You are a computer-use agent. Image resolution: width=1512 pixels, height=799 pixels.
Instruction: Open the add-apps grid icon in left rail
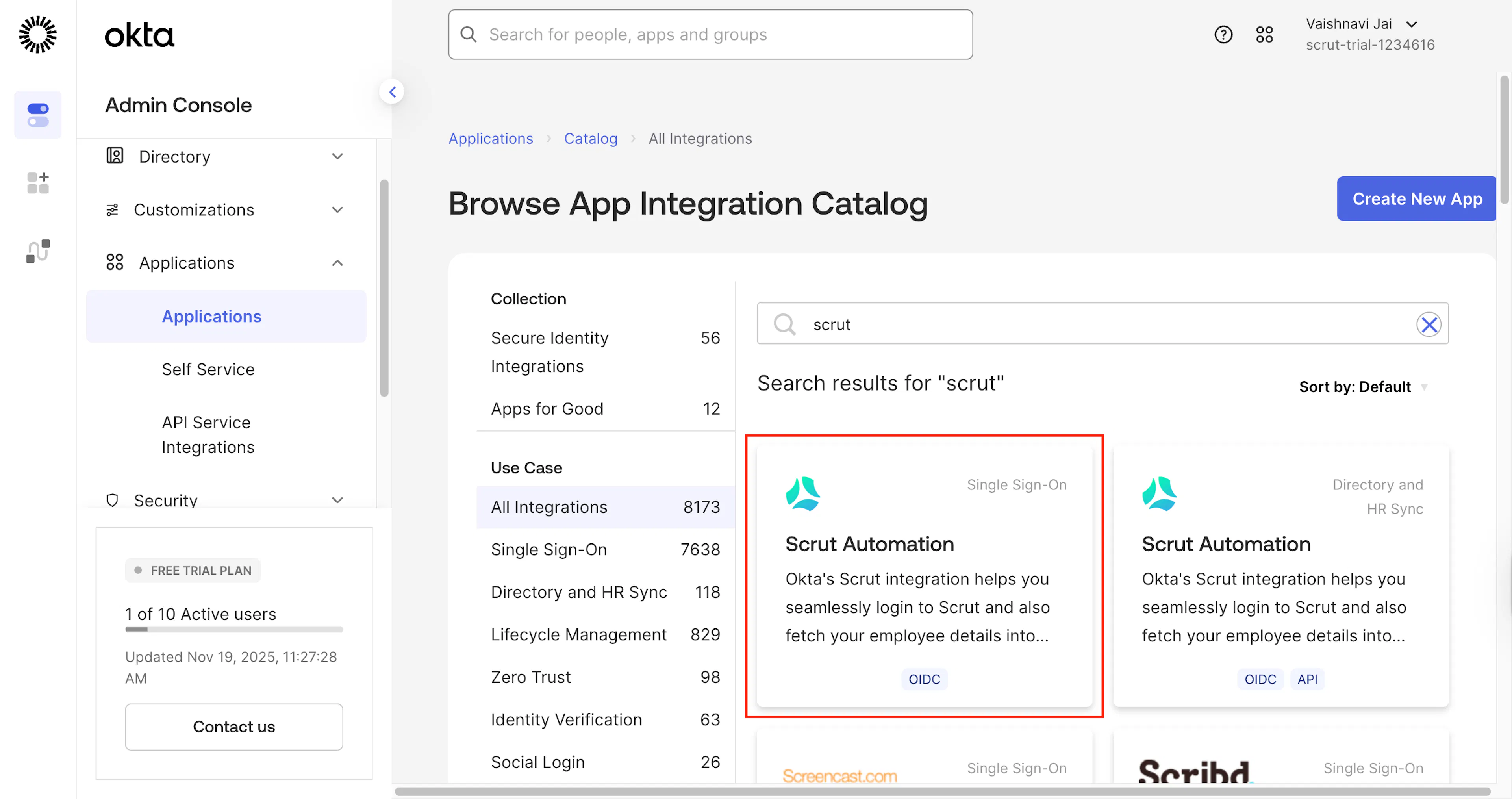(x=37, y=183)
